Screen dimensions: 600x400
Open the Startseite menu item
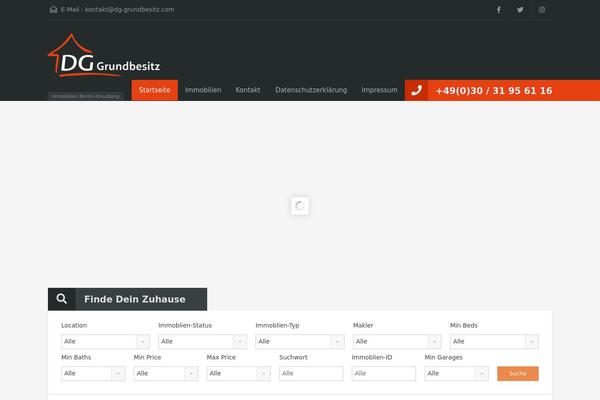point(155,90)
